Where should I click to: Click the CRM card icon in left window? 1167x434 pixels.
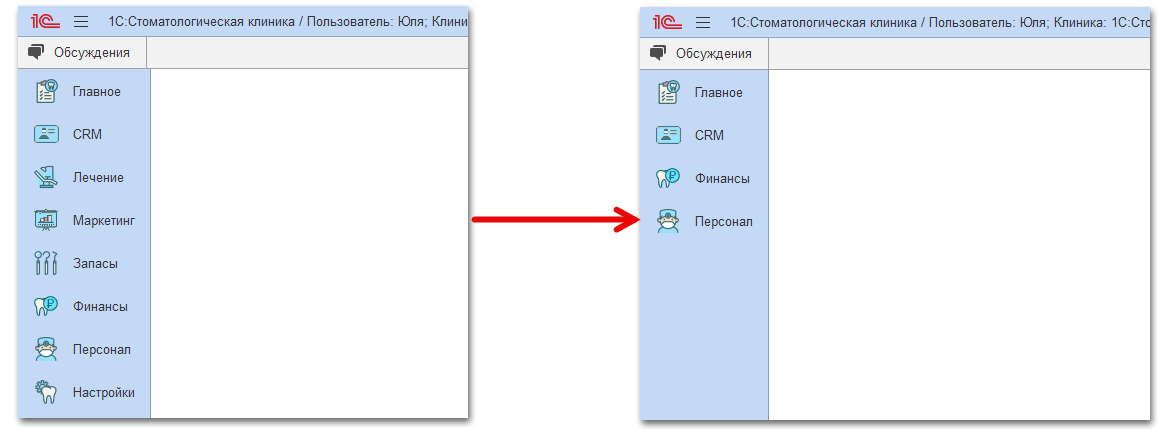[46, 135]
